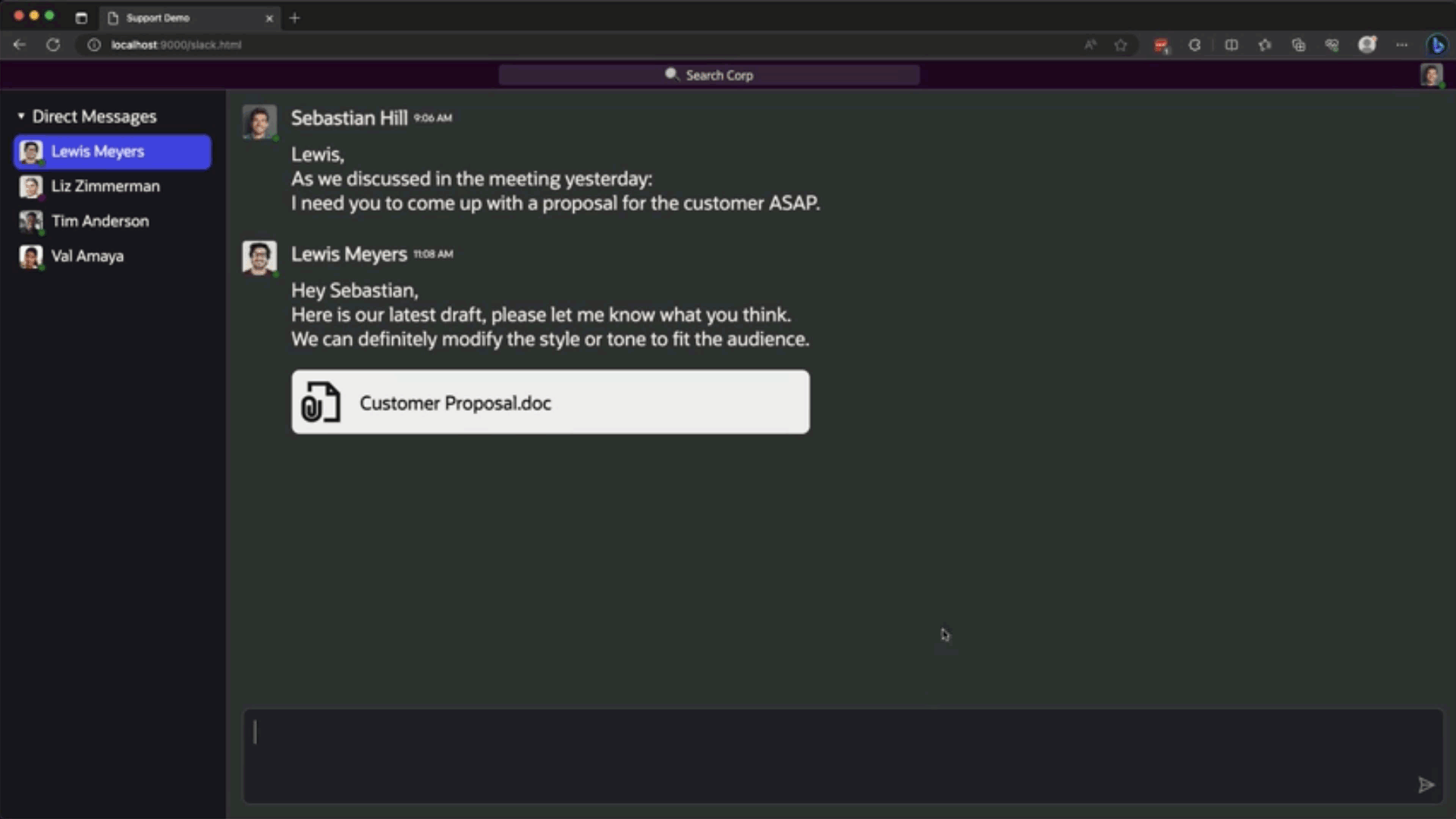Viewport: 1456px width, 819px height.
Task: Switch to Val Amaya chat
Action: (87, 256)
